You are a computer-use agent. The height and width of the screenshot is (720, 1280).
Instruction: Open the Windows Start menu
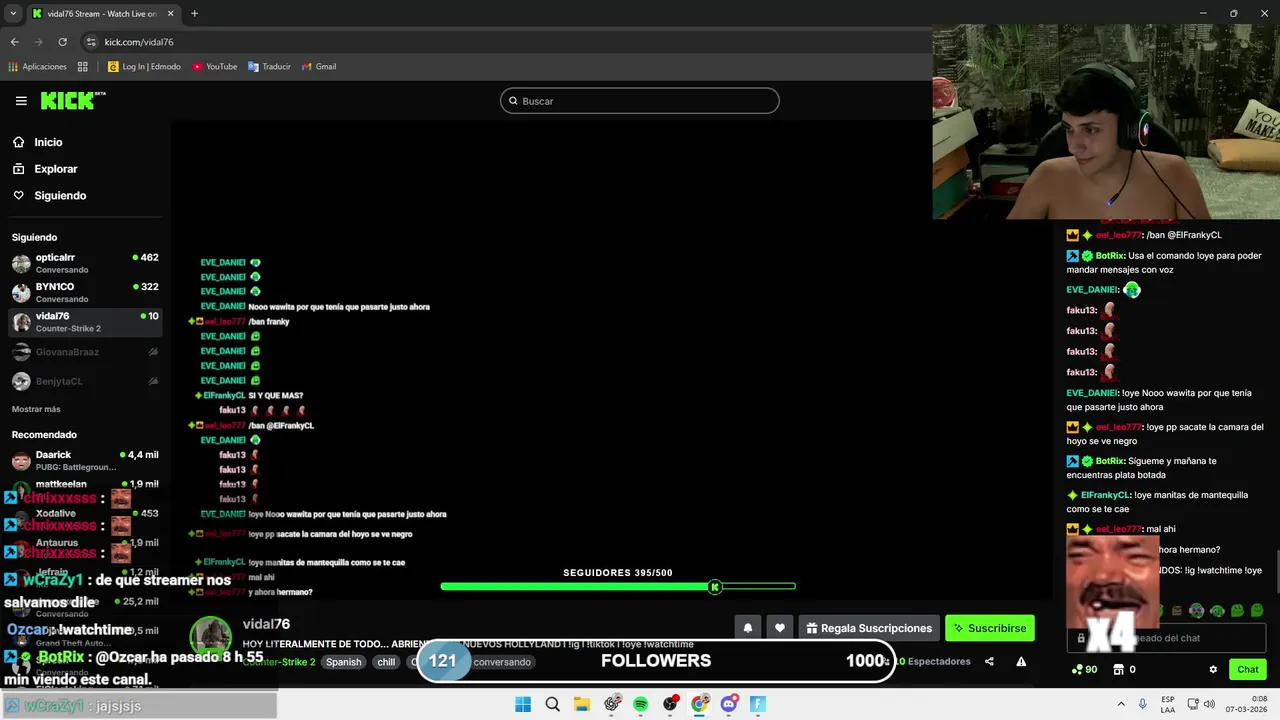[x=523, y=704]
